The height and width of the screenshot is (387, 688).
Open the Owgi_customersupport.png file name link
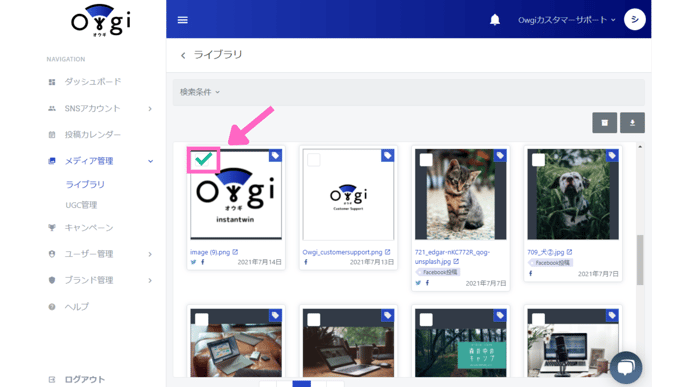(x=342, y=252)
